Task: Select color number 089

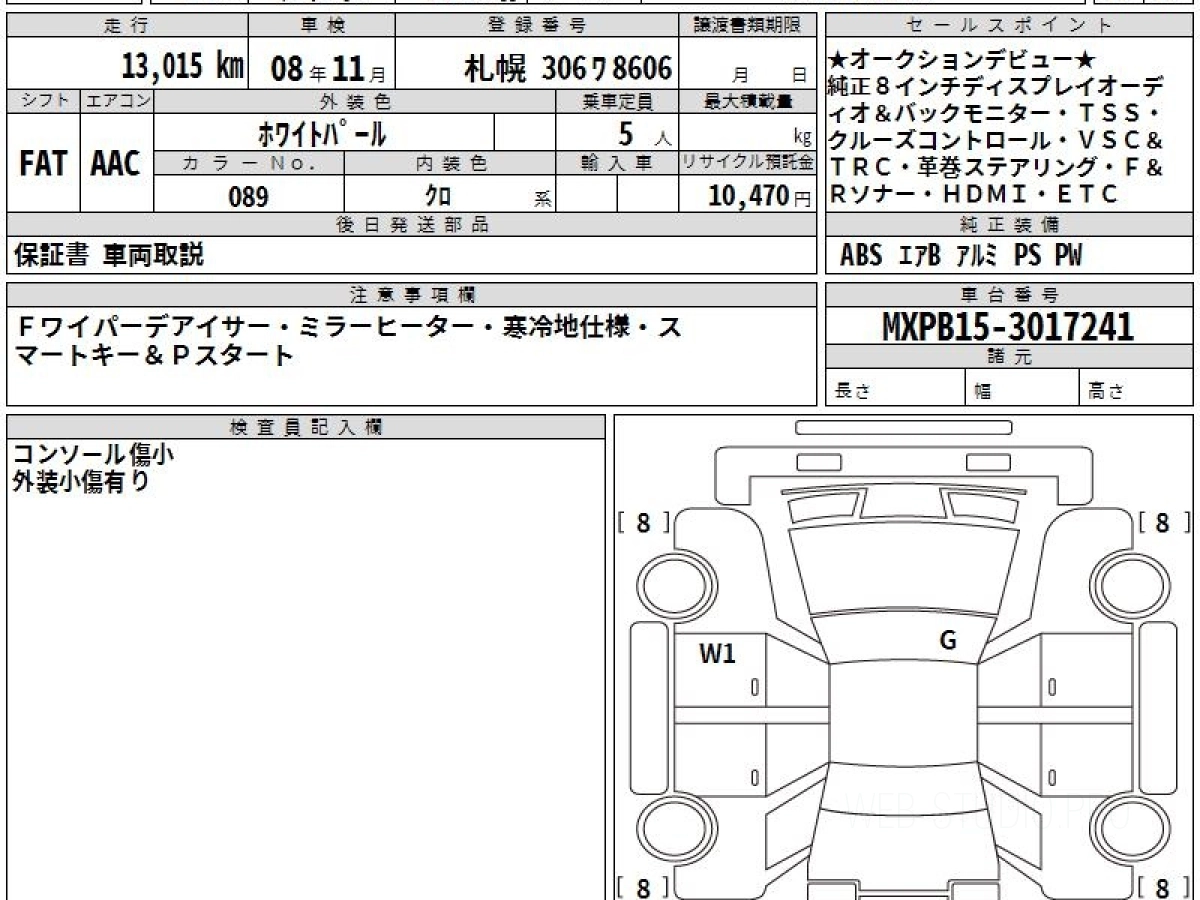Action: 249,196
